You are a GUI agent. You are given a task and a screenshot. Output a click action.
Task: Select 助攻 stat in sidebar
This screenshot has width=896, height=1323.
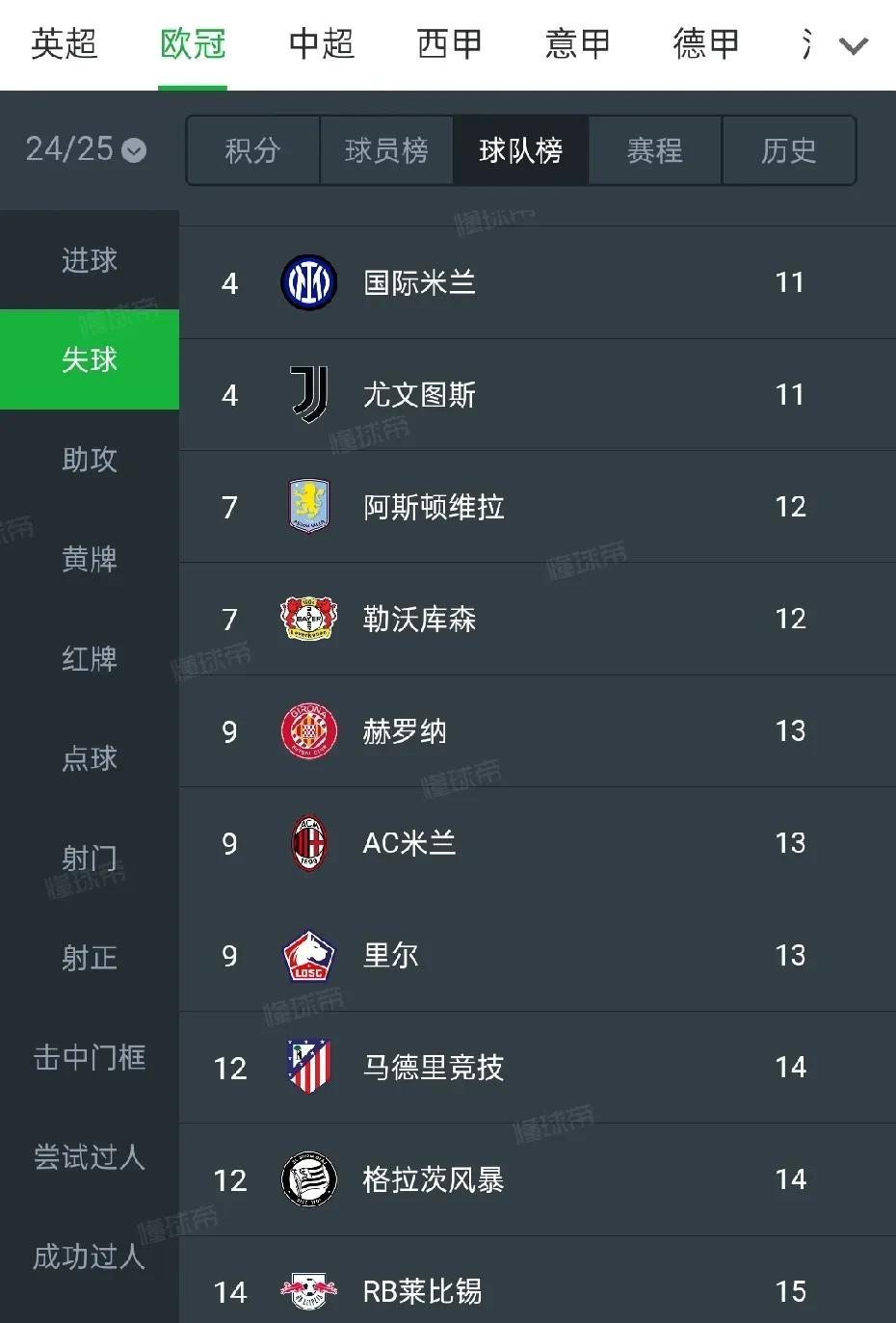90,460
